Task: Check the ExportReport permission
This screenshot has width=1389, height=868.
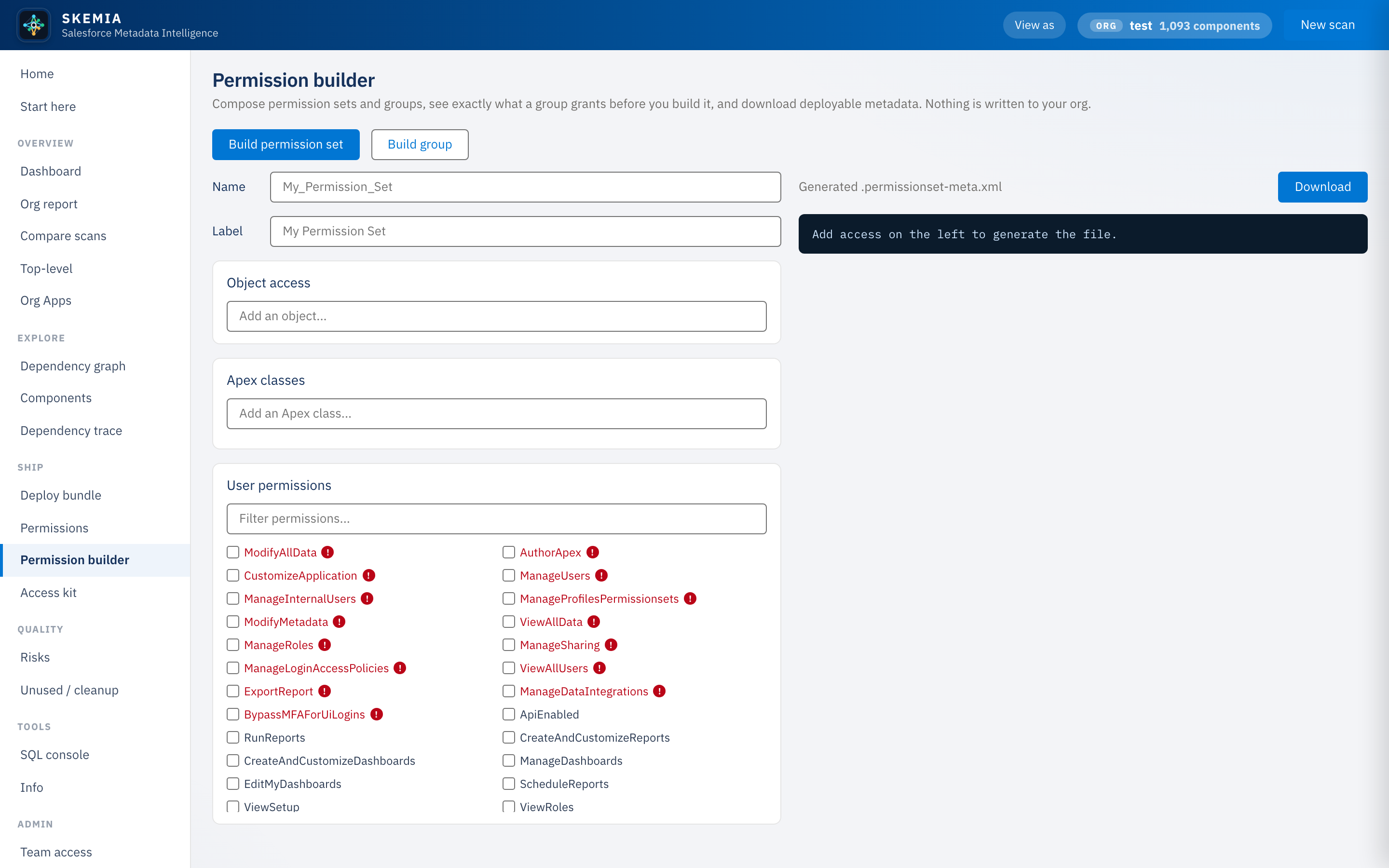Action: [232, 691]
